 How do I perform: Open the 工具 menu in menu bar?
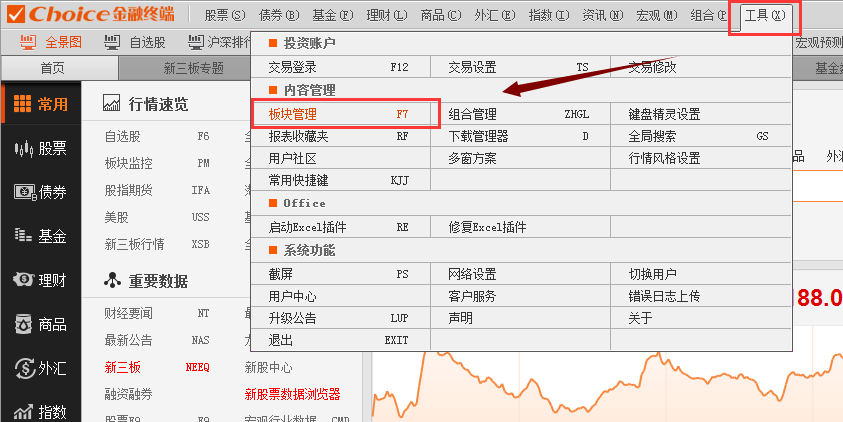(x=765, y=15)
